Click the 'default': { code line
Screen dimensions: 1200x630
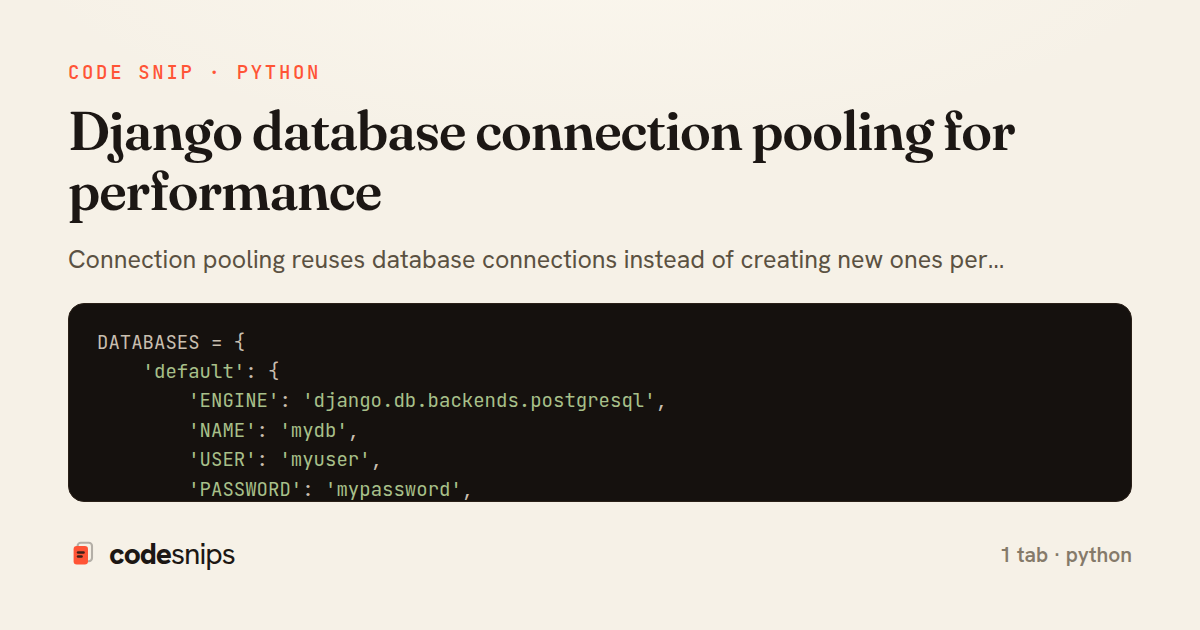coord(211,372)
